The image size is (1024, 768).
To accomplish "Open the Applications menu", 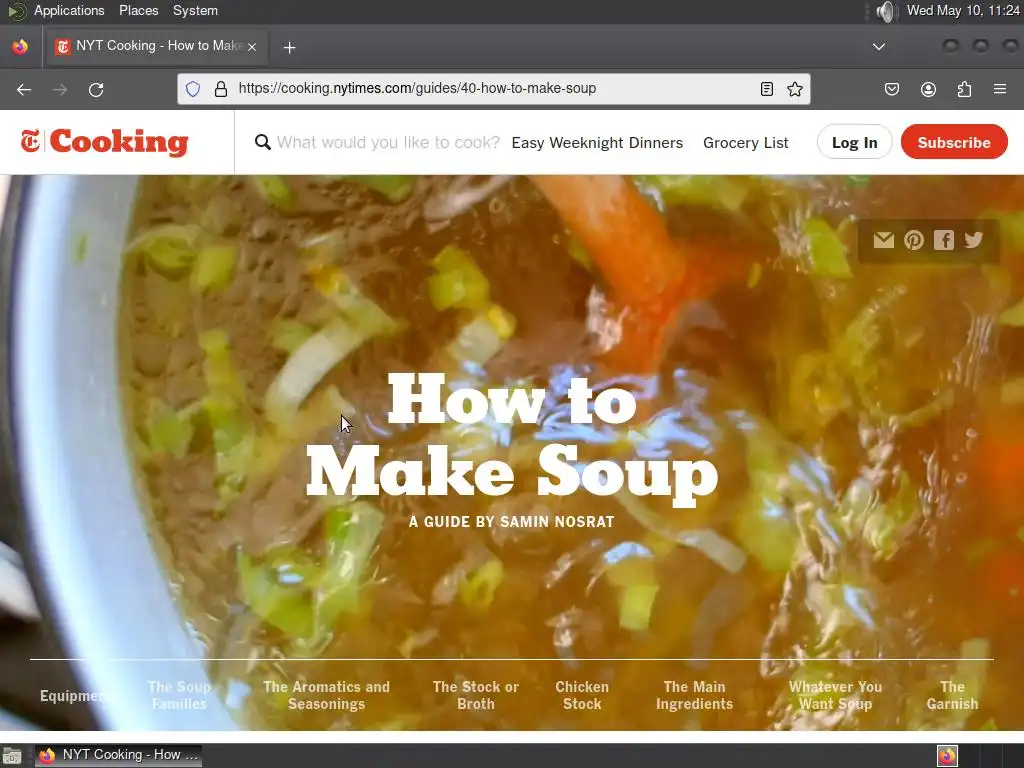I will tap(69, 10).
